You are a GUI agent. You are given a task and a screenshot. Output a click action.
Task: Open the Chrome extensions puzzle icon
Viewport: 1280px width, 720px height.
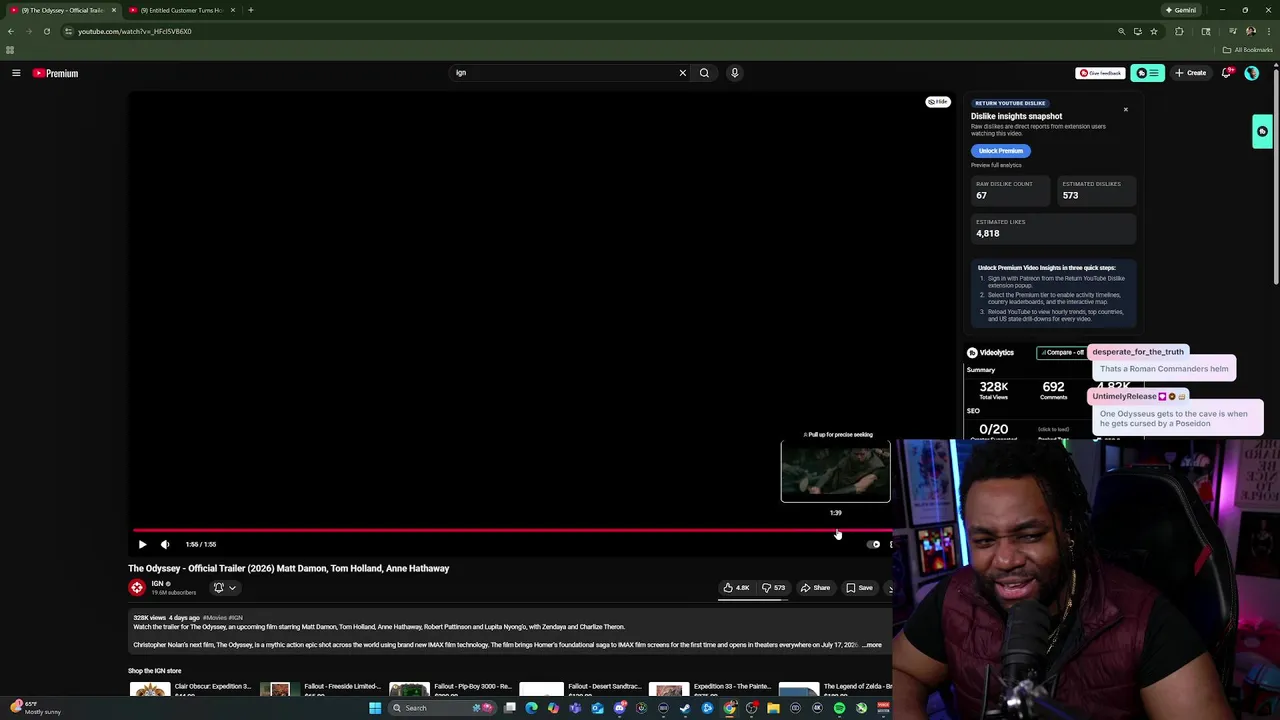coord(1179,31)
